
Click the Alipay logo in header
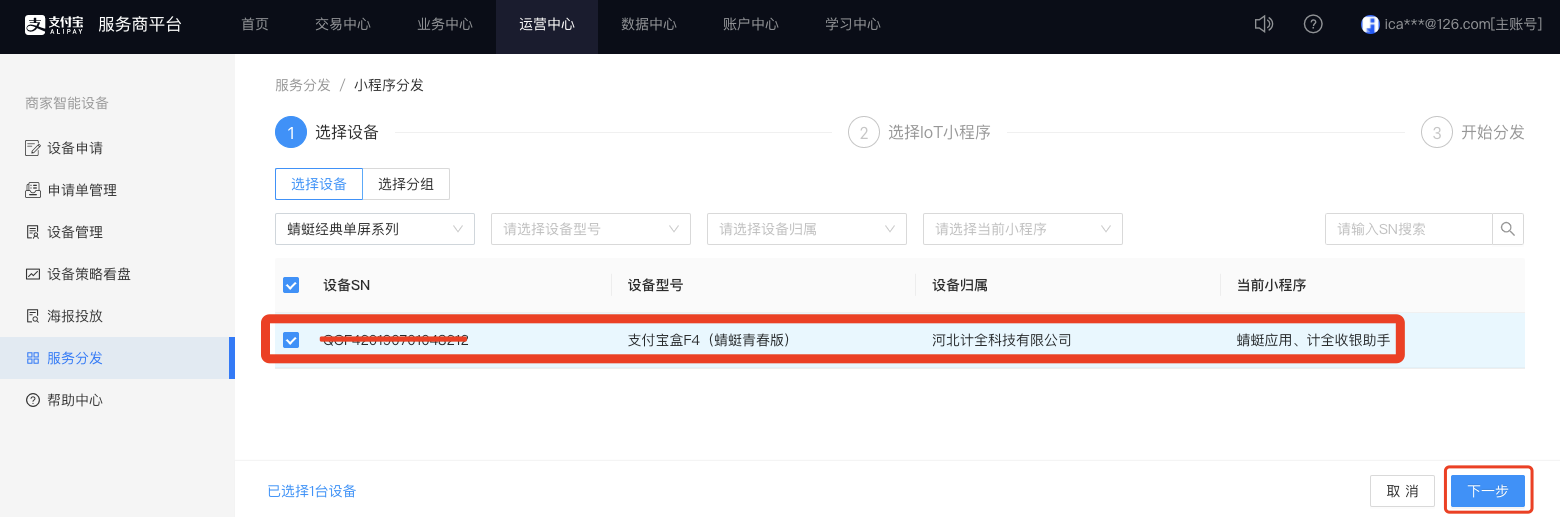54,25
